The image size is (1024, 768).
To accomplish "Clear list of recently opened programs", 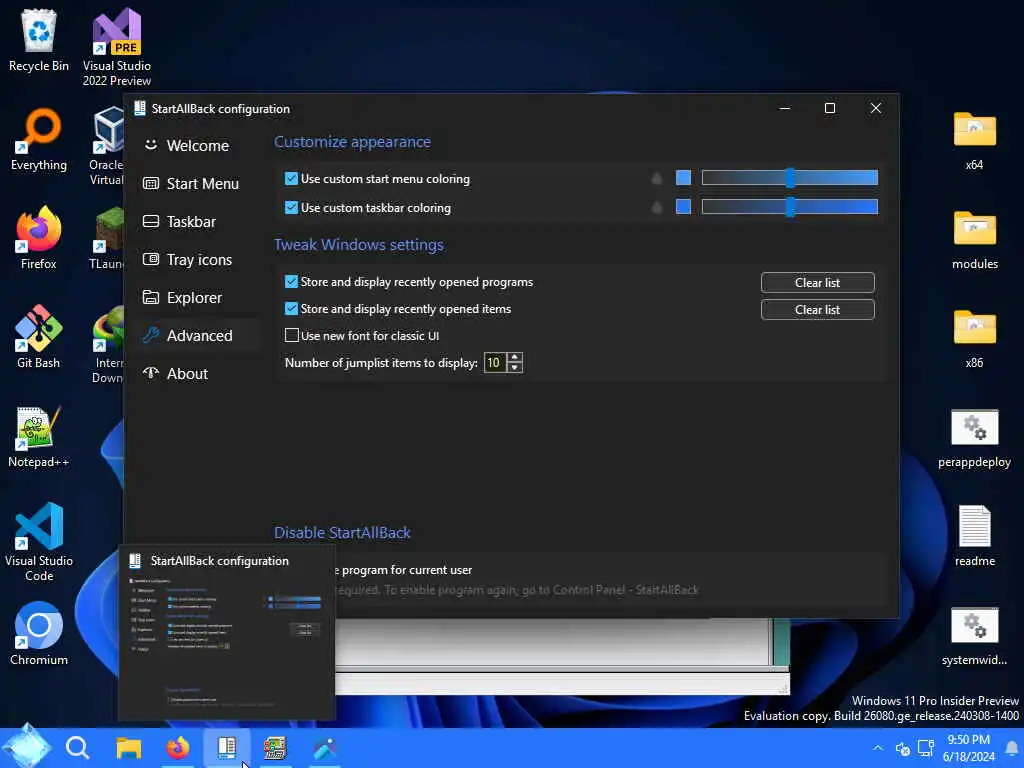I will [x=817, y=283].
